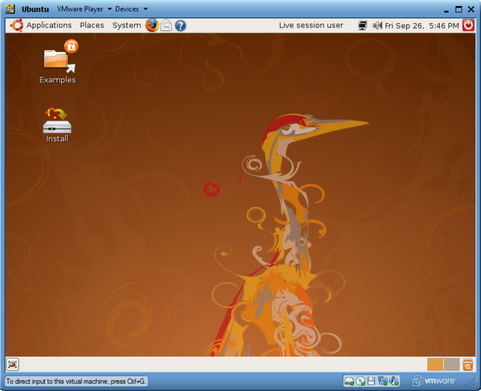Viewport: 481px width, 391px height.
Task: Minimize the VMware Player window
Action: 446,10
